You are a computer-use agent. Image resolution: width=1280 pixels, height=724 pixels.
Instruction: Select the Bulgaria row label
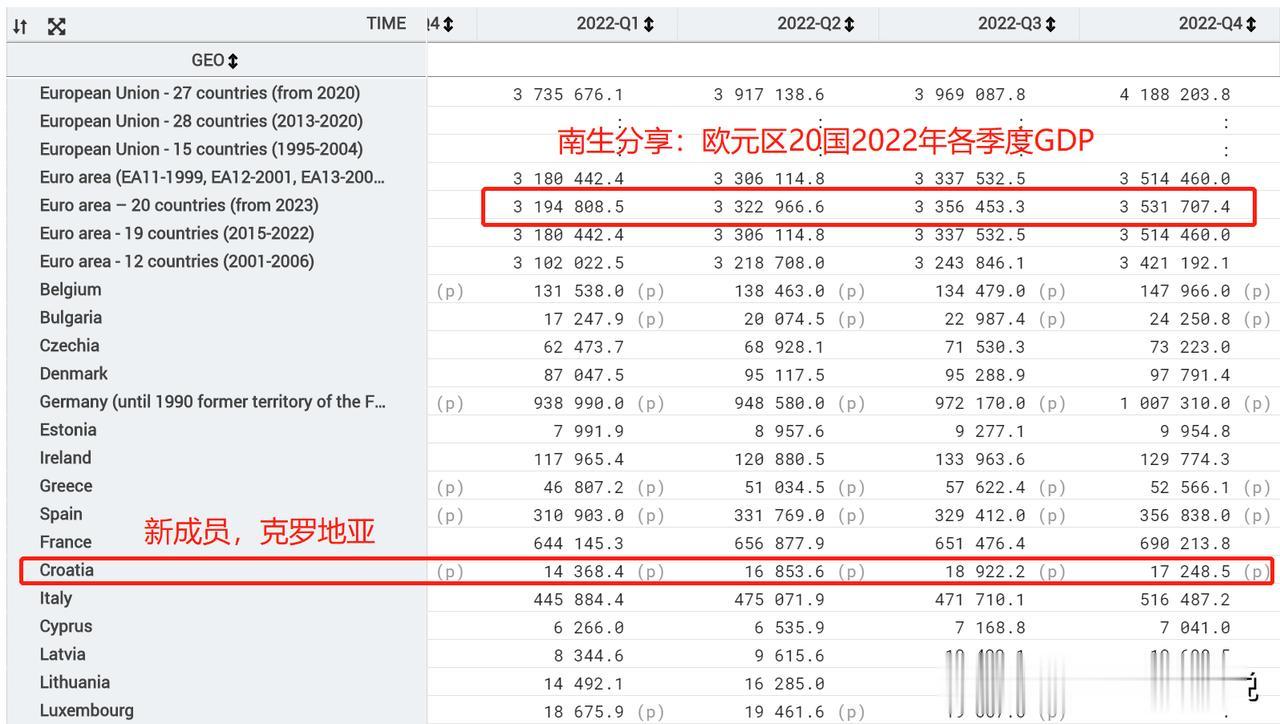tap(71, 317)
